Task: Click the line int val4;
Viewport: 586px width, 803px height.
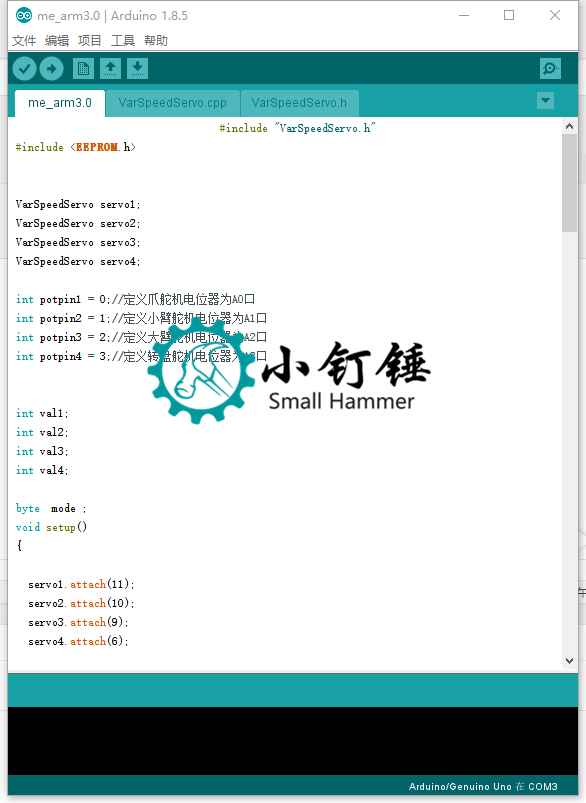Action: (x=42, y=470)
